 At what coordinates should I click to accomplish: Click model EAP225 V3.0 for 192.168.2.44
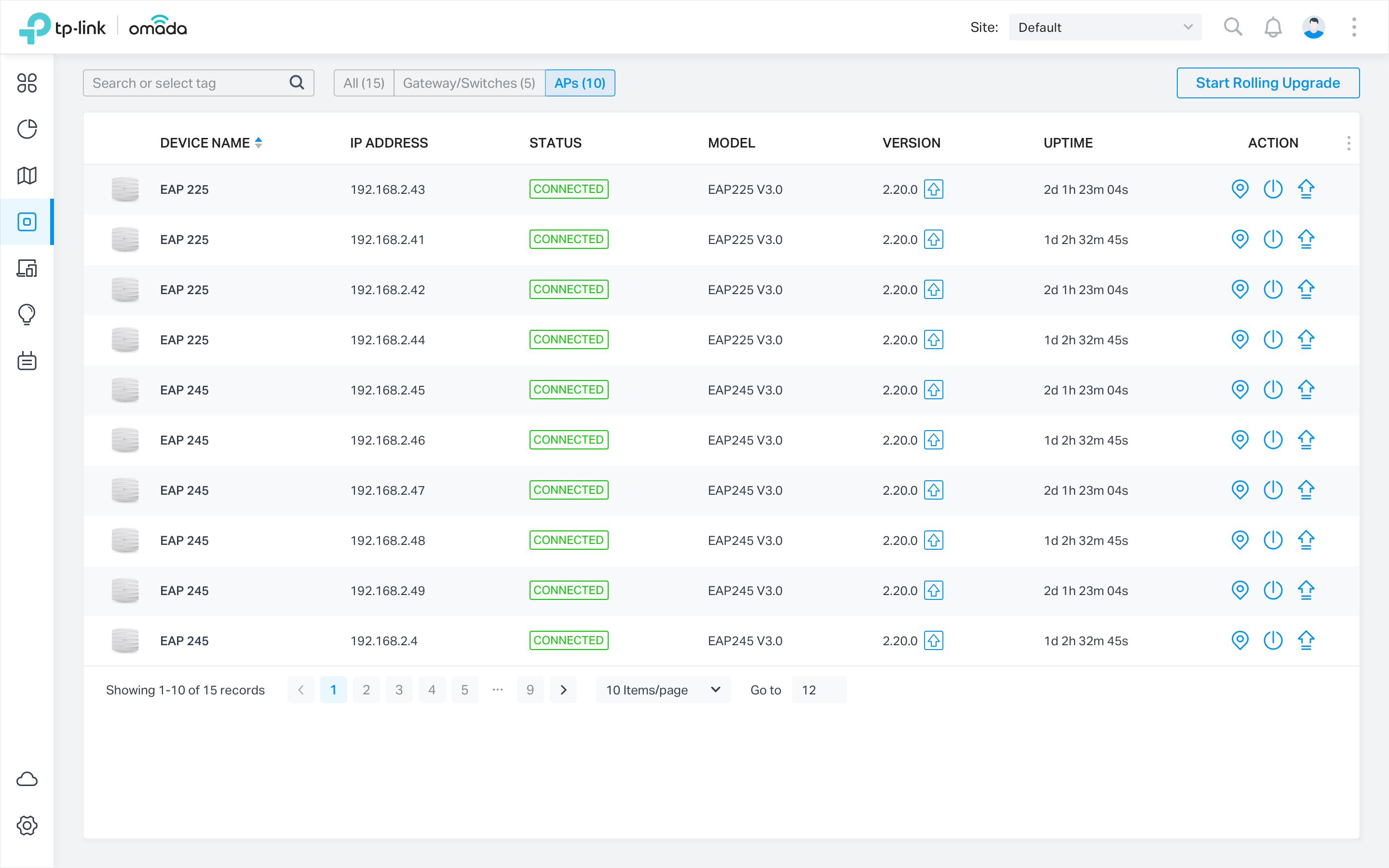[x=745, y=339]
